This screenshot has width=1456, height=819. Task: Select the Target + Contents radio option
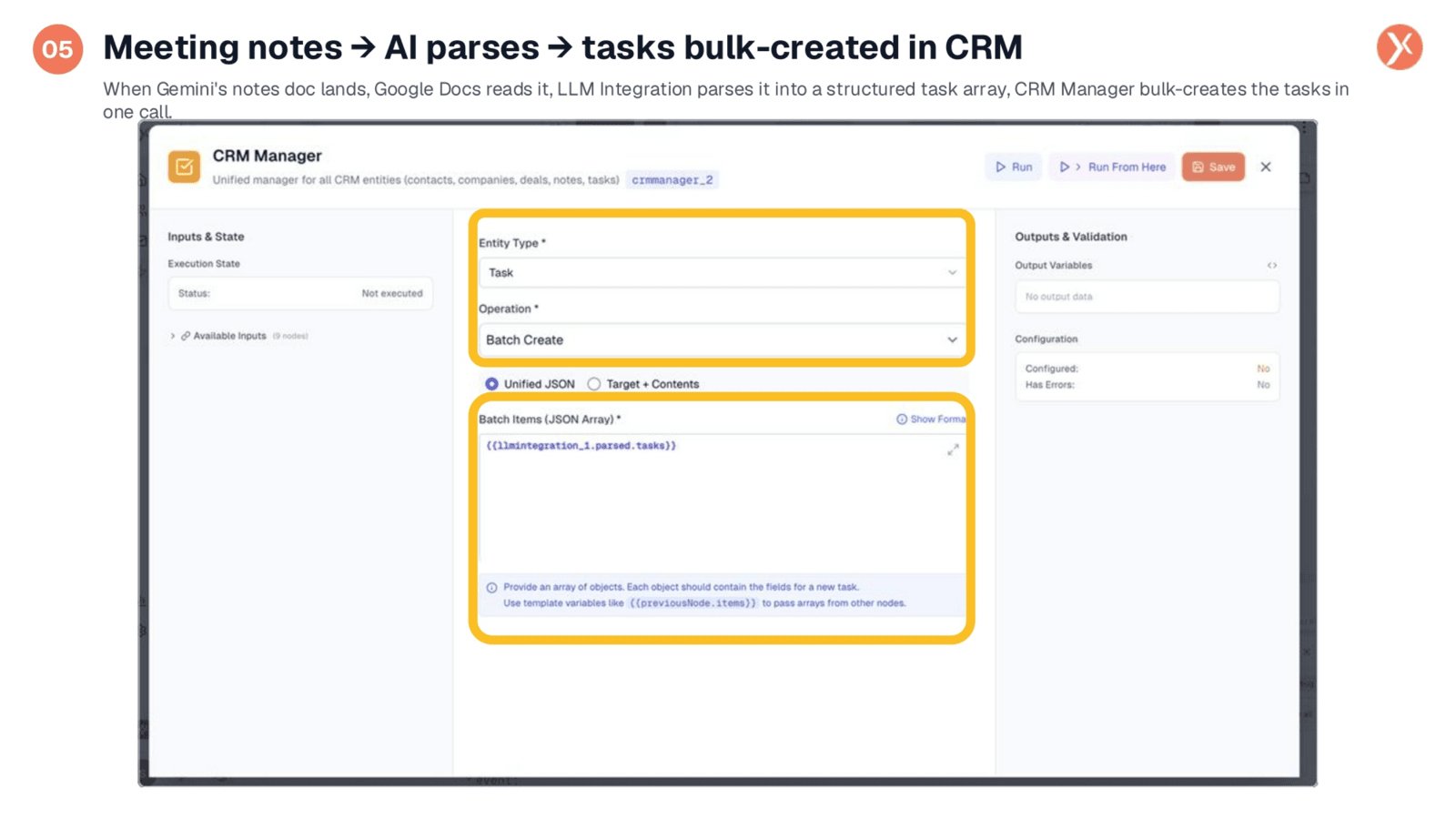click(594, 384)
